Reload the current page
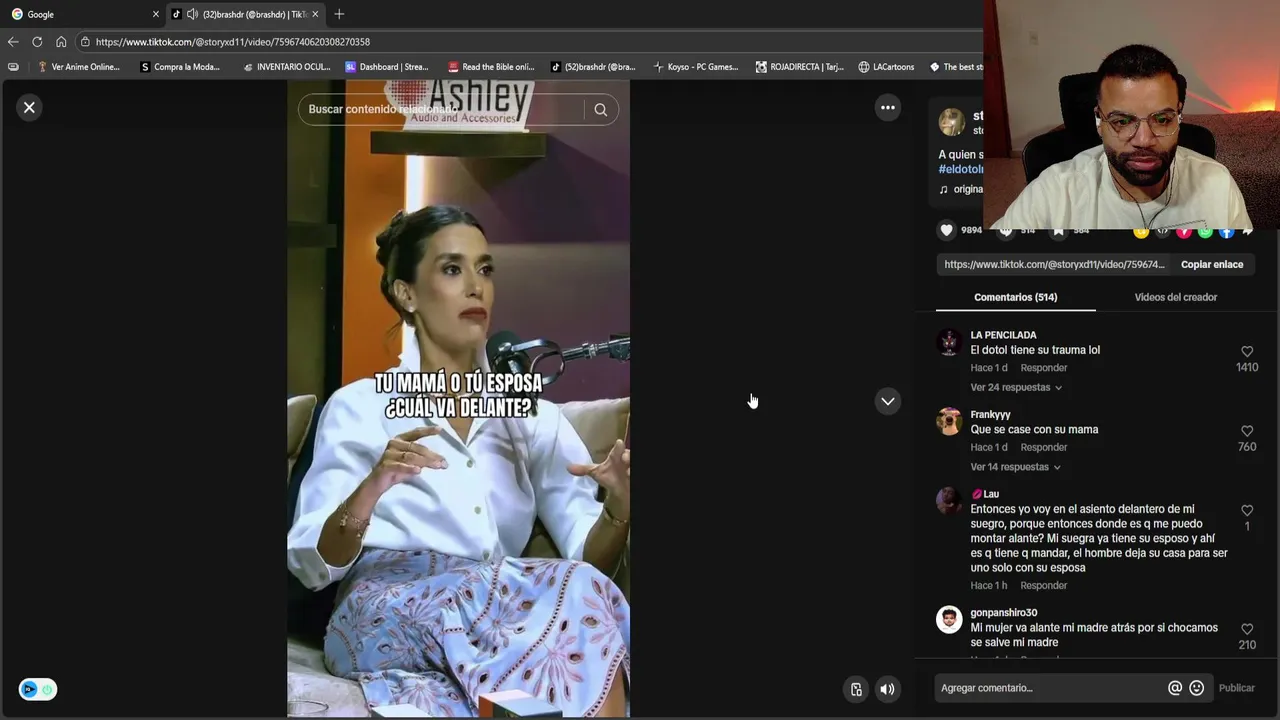 pos(37,42)
